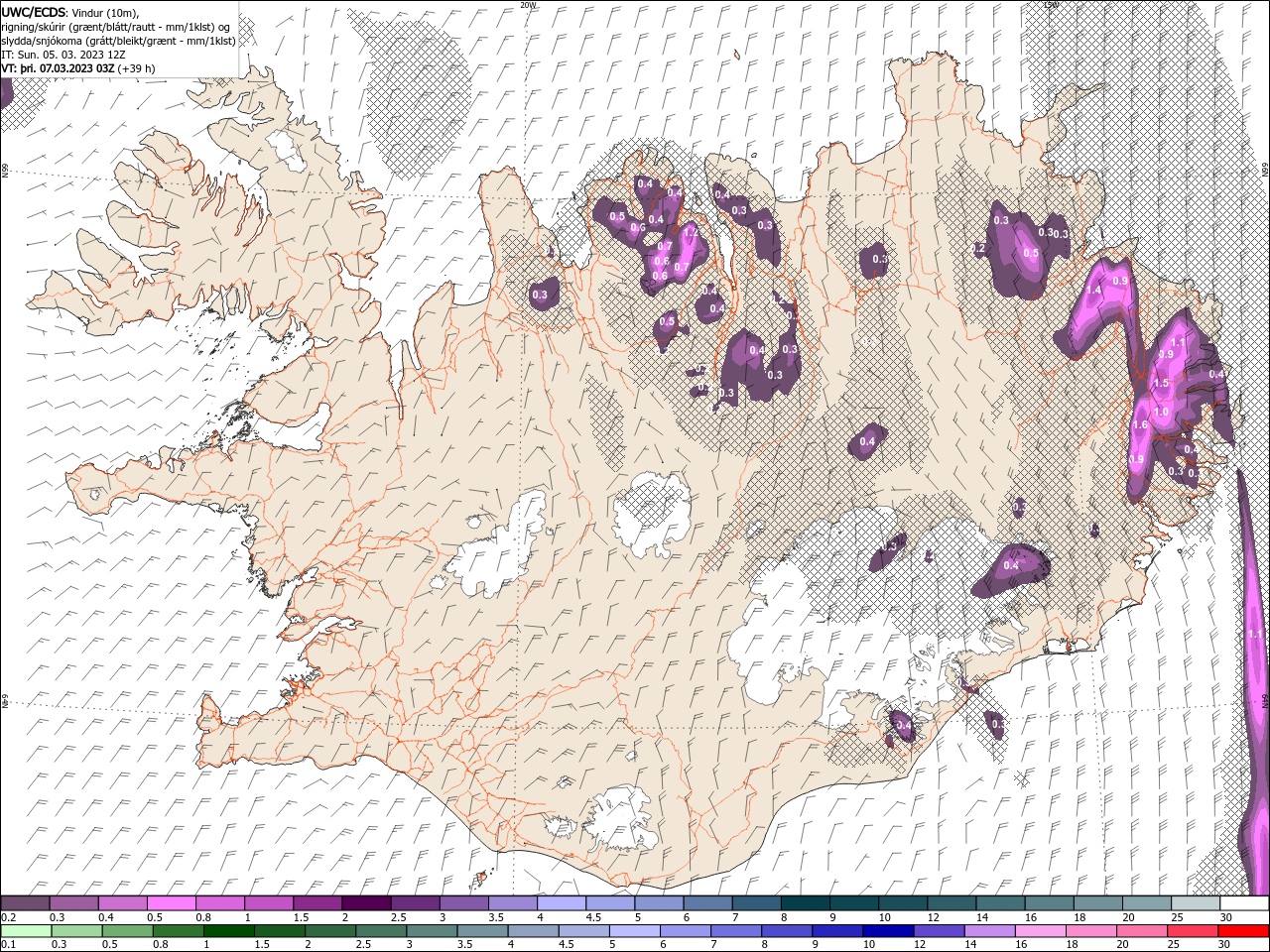
Task: Click the '1.5' precipitation value on the east coast
Action: 1162,383
